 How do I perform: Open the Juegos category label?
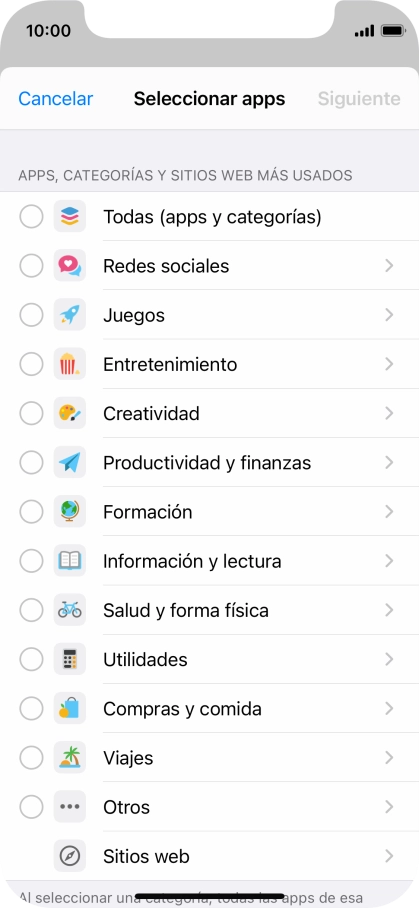(134, 316)
